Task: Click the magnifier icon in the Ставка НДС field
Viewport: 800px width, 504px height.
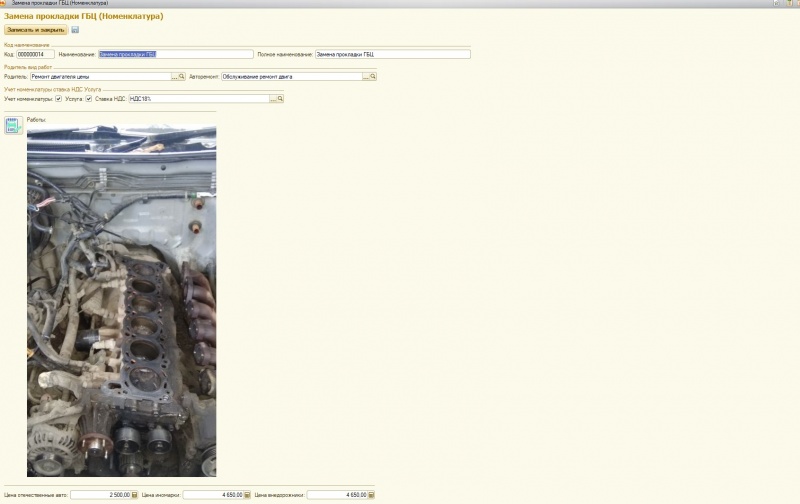Action: click(x=280, y=98)
